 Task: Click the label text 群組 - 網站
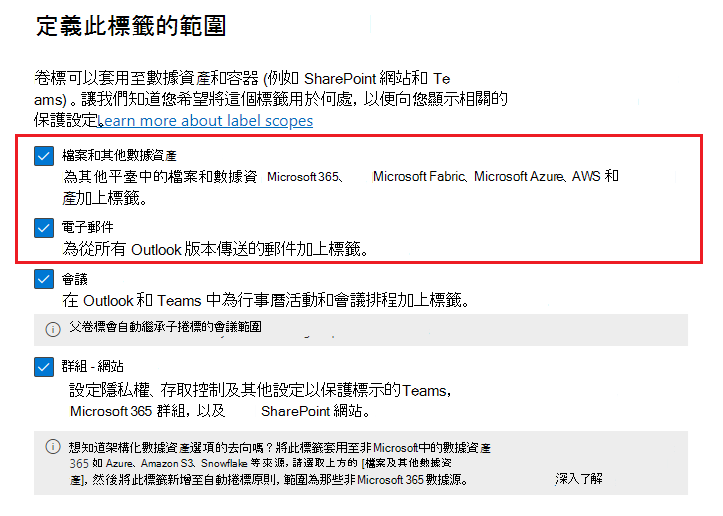pyautogui.click(x=93, y=366)
